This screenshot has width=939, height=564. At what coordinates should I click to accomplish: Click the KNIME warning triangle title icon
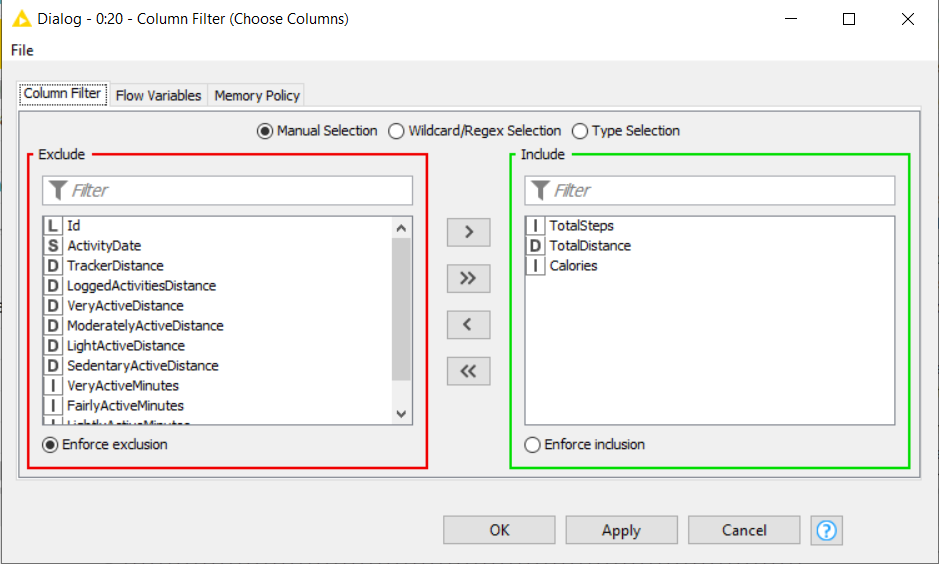21,19
